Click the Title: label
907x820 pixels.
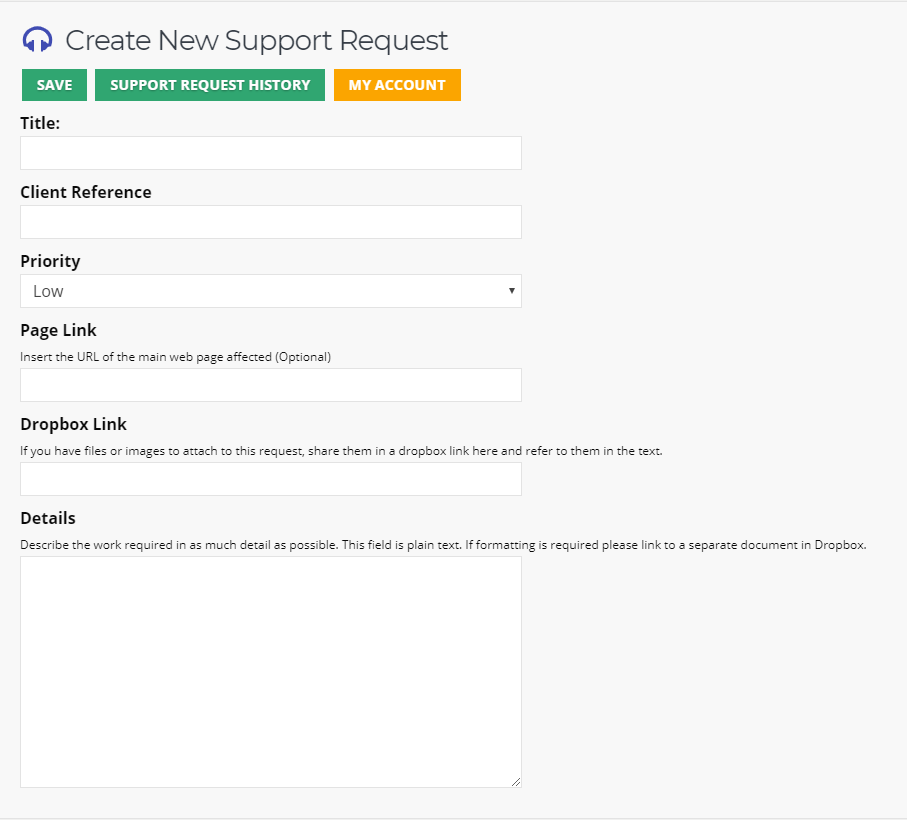coord(40,123)
